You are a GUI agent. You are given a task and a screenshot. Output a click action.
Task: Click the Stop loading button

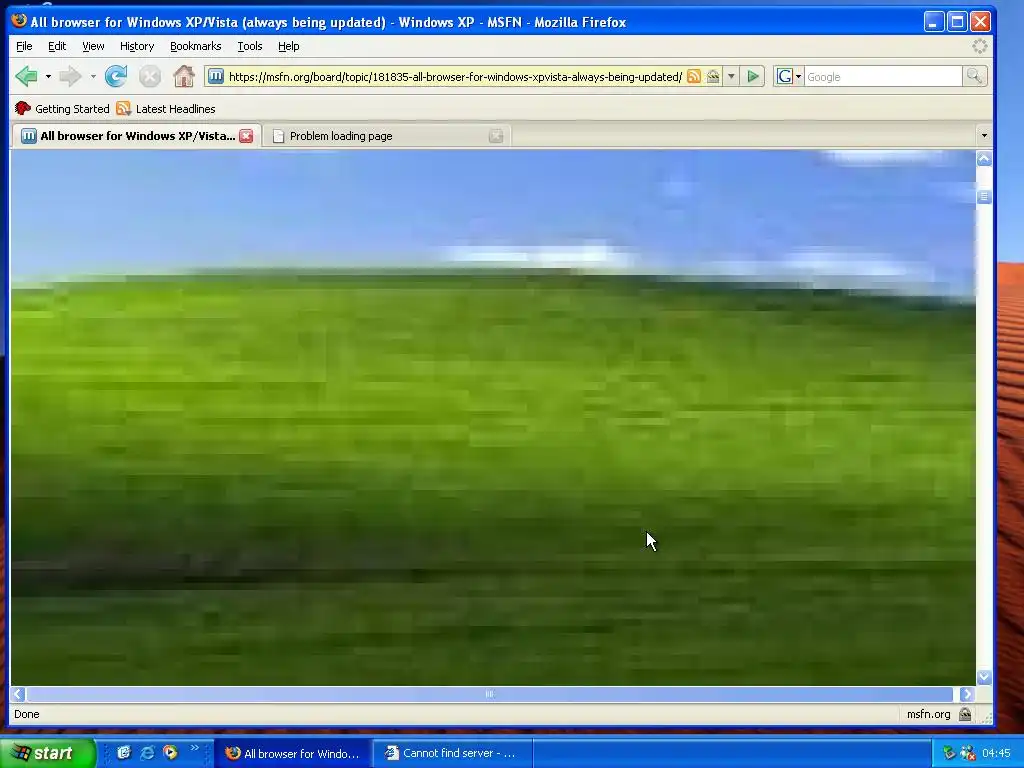[x=150, y=76]
